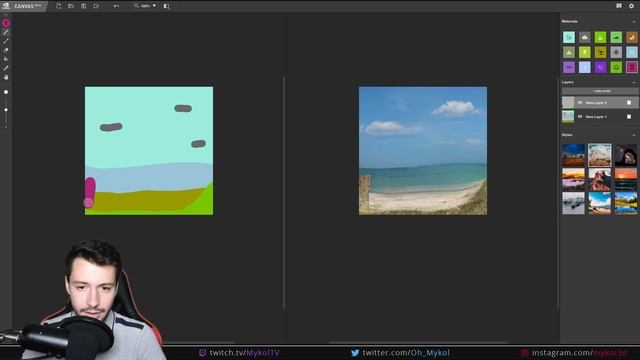Pick the purple material swatch at row start
This screenshot has width=640, height=360.
[x=569, y=67]
